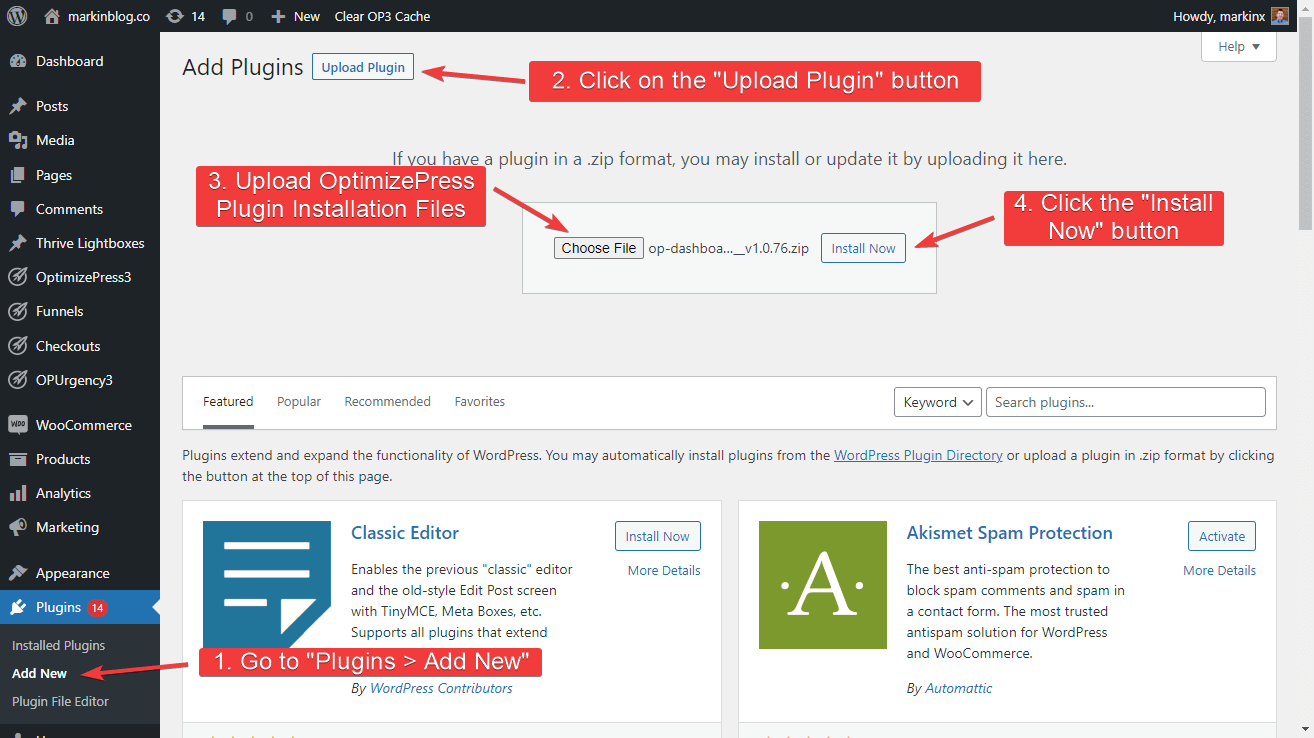1314x738 pixels.
Task: Click inside the Search plugins field
Action: pyautogui.click(x=1124, y=401)
